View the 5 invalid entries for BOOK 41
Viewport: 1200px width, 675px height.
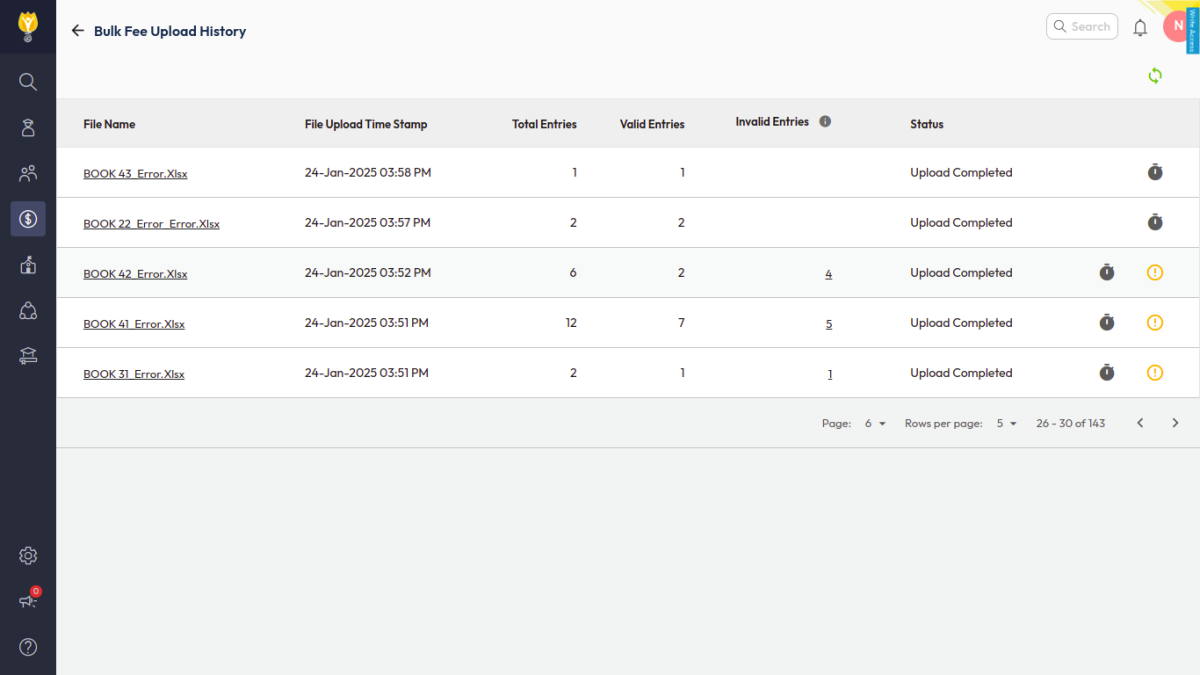[x=828, y=323]
